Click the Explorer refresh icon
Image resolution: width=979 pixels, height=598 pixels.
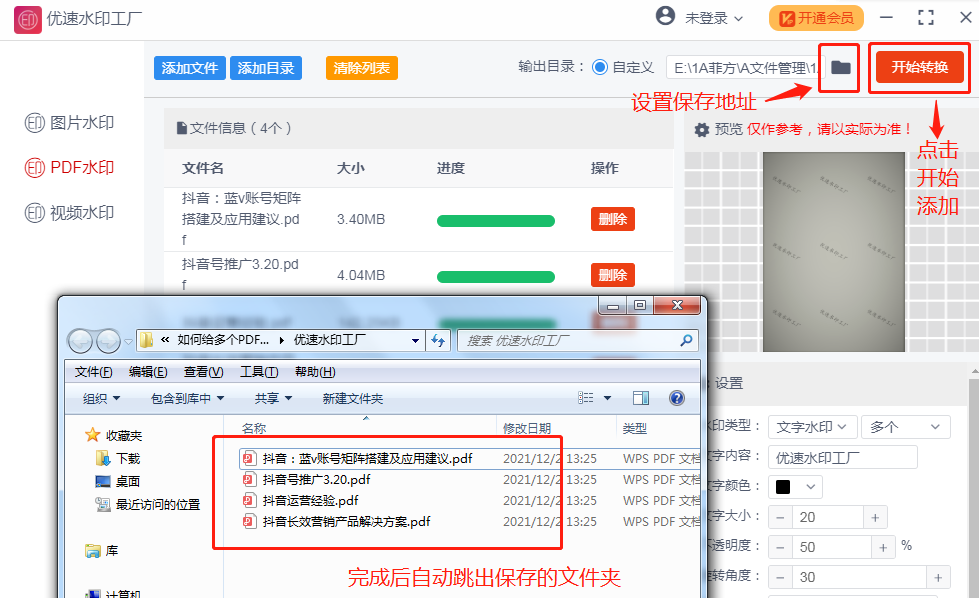point(438,341)
